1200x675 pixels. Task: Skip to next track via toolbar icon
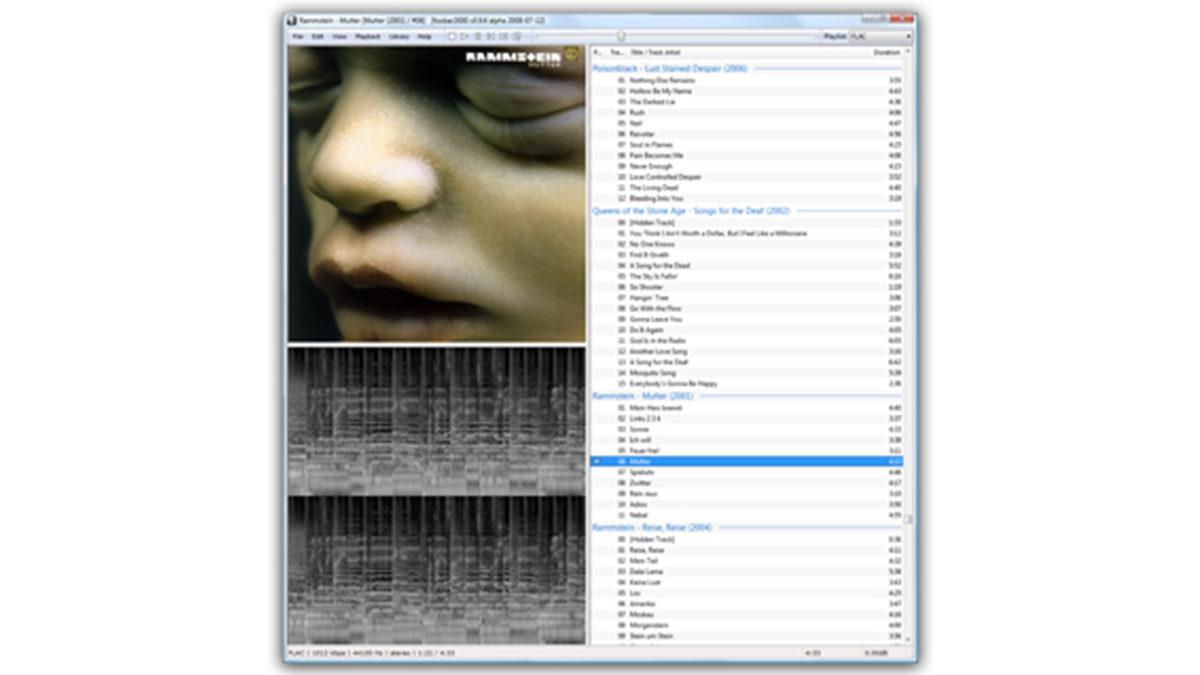502,36
